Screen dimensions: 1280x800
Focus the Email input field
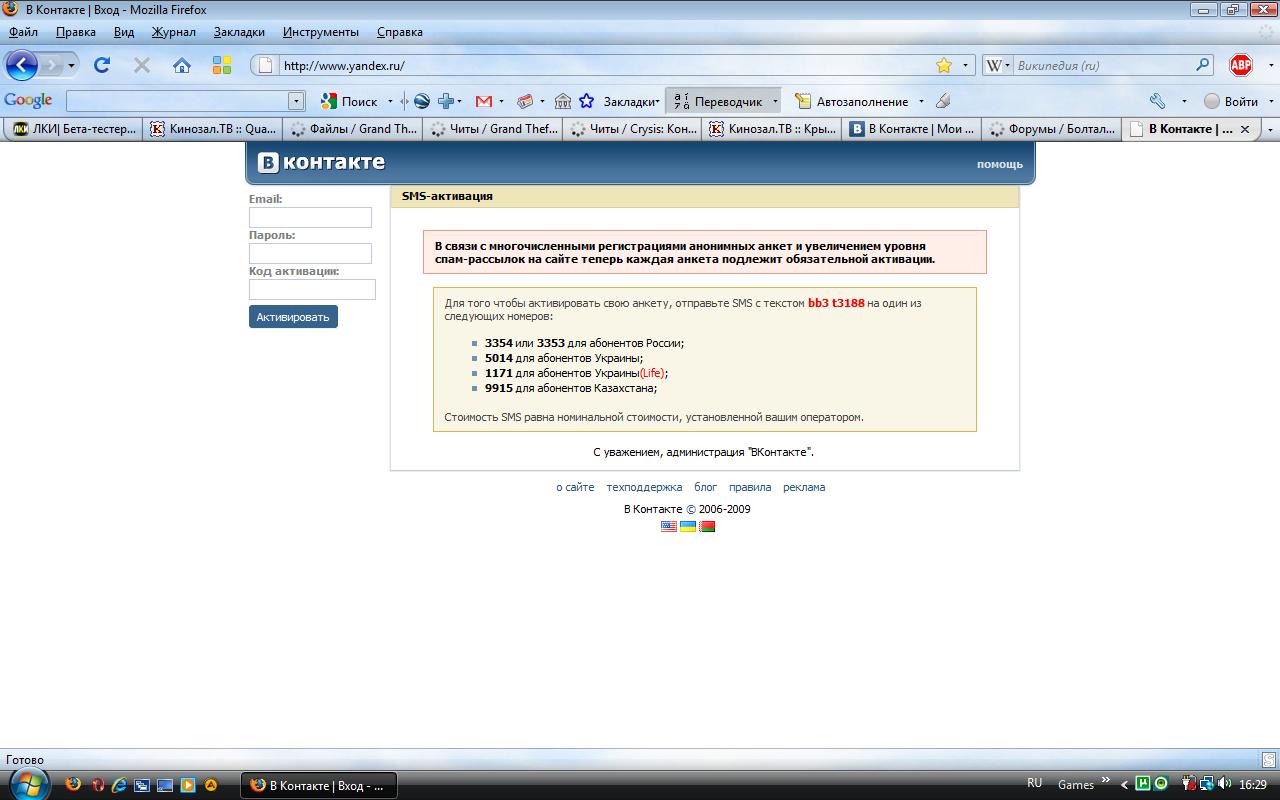pyautogui.click(x=310, y=217)
